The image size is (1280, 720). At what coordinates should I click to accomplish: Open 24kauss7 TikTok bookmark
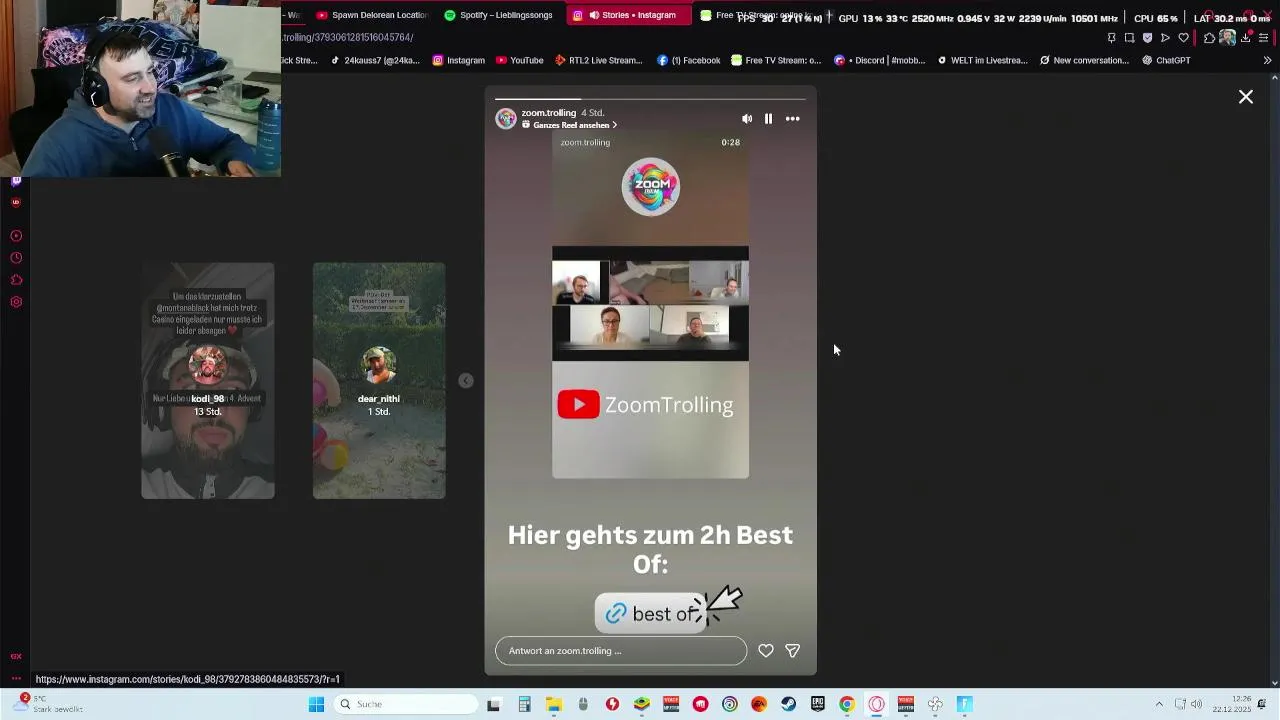(x=376, y=60)
